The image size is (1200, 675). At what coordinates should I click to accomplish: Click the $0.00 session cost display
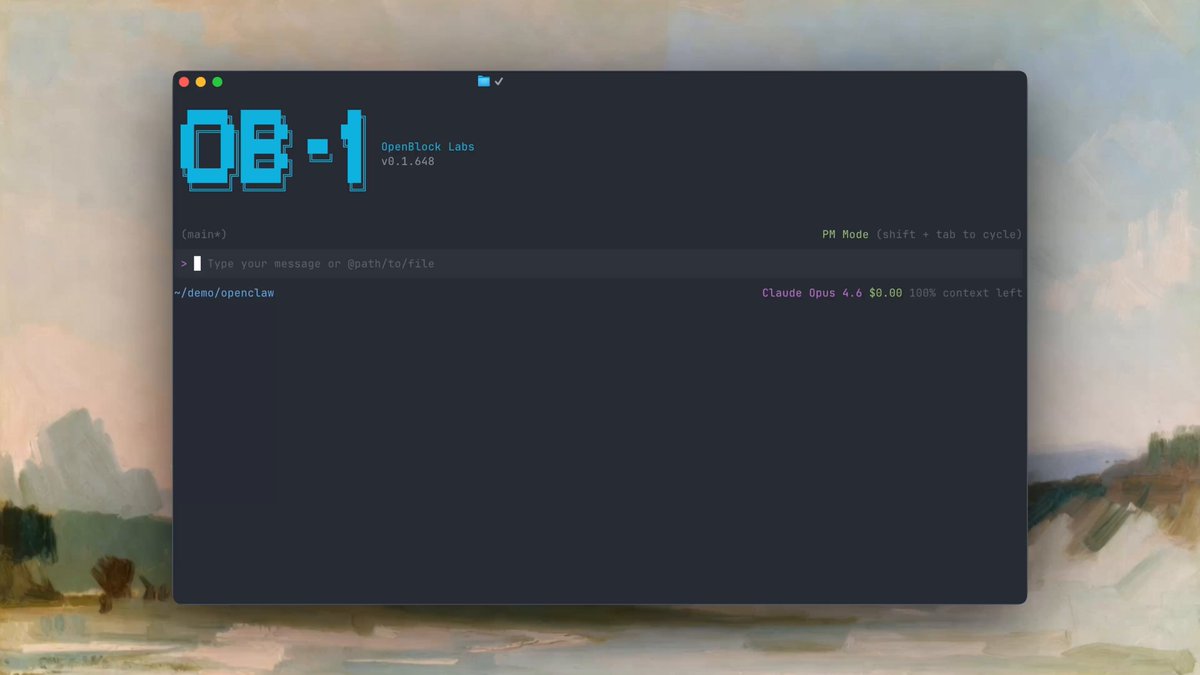pos(885,293)
